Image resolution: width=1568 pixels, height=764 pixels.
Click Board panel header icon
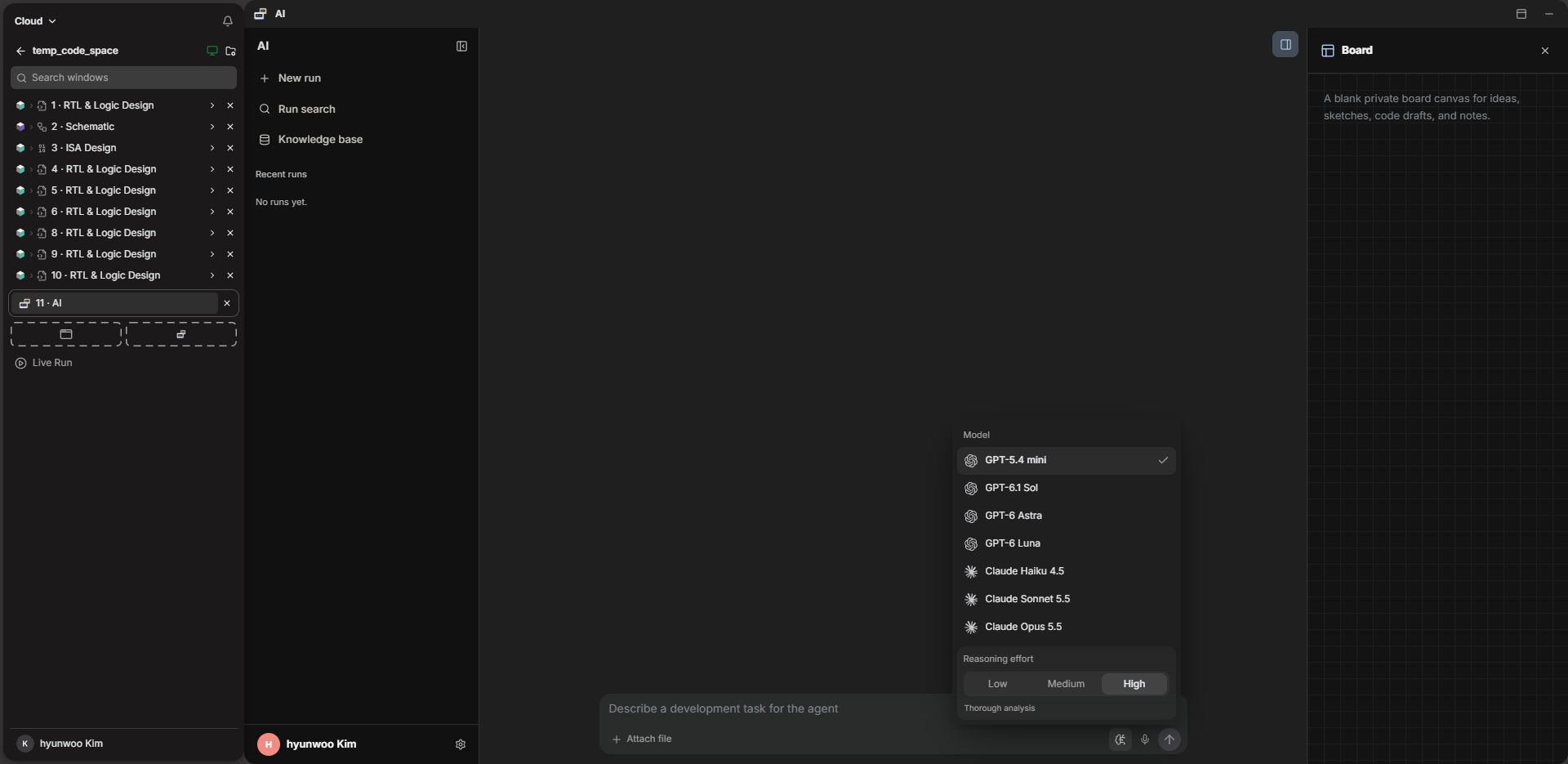[1328, 51]
